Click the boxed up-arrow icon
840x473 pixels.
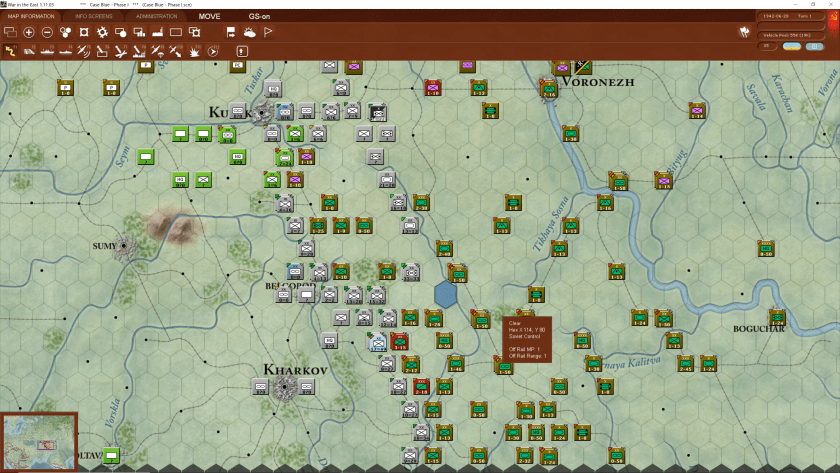(242, 51)
